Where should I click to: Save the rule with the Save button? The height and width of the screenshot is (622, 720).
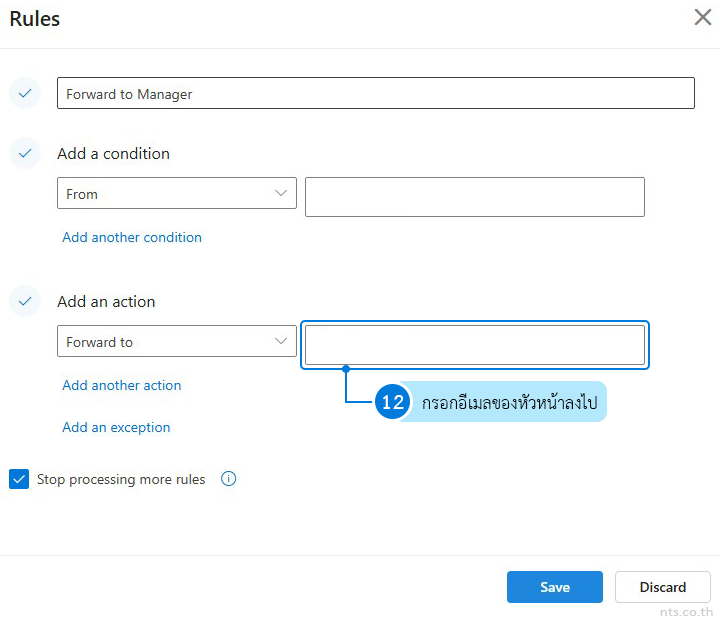(x=555, y=587)
